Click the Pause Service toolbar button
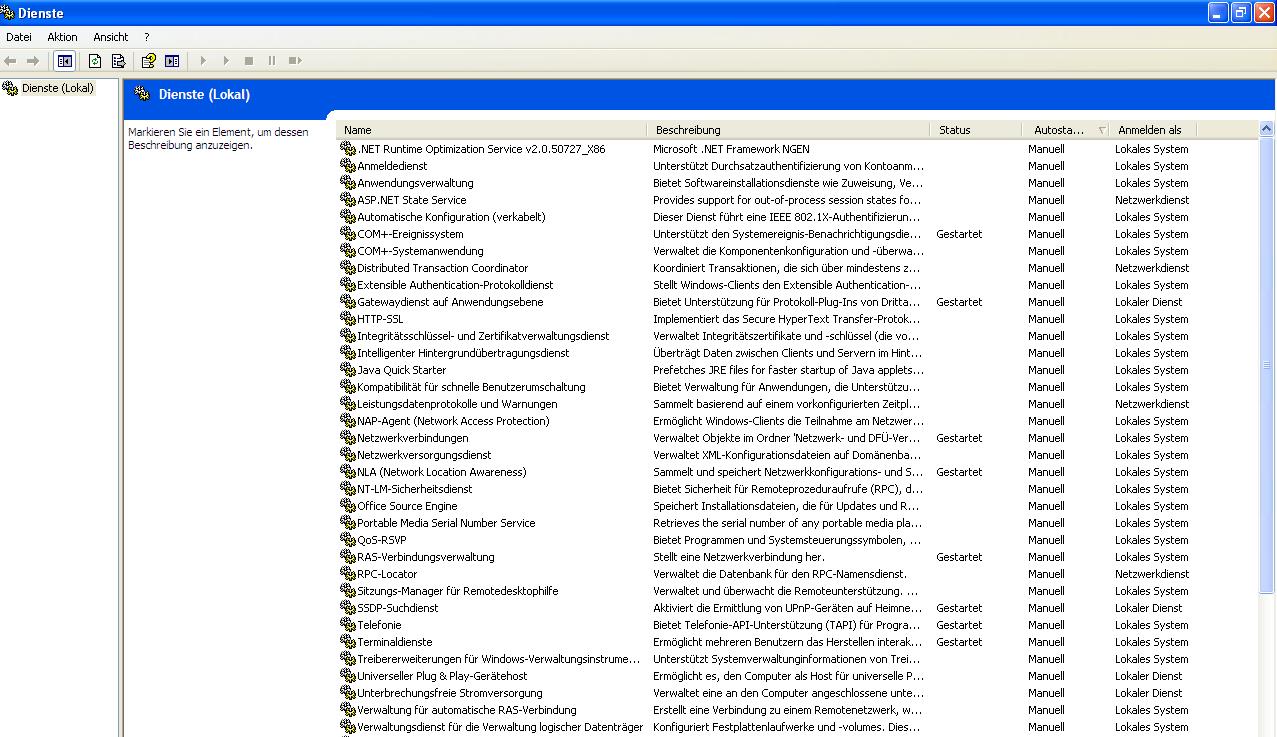Screen dimensions: 1277x737 pyautogui.click(x=272, y=61)
